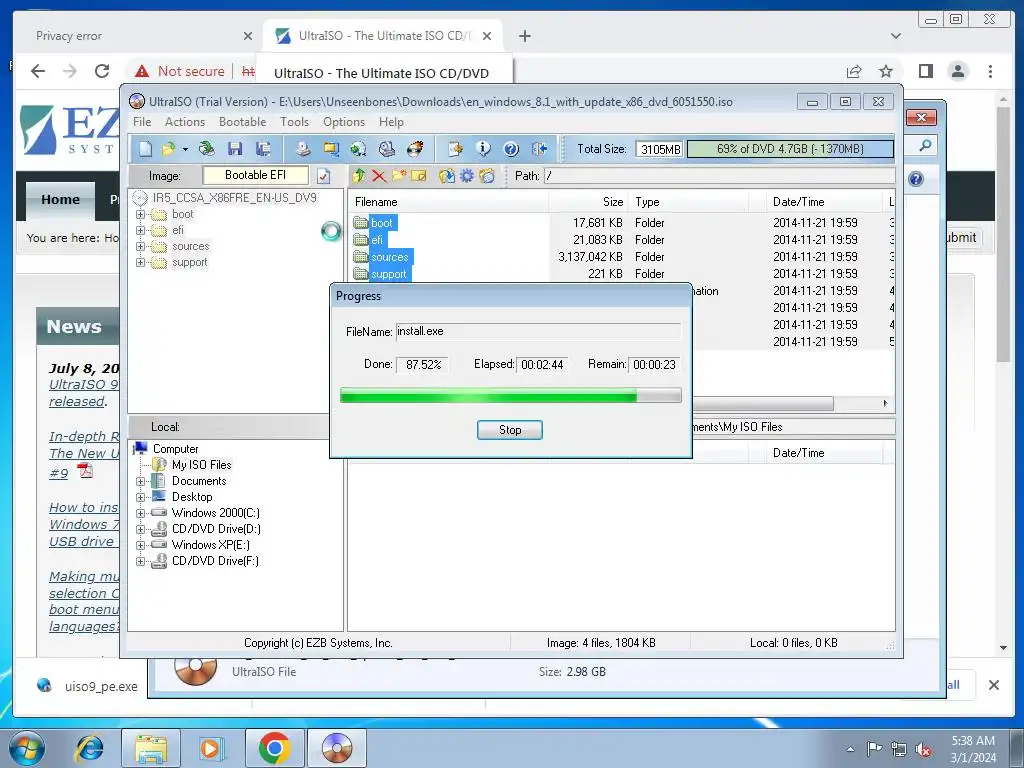Reload the page in Chrome
This screenshot has width=1024, height=768.
coord(102,71)
